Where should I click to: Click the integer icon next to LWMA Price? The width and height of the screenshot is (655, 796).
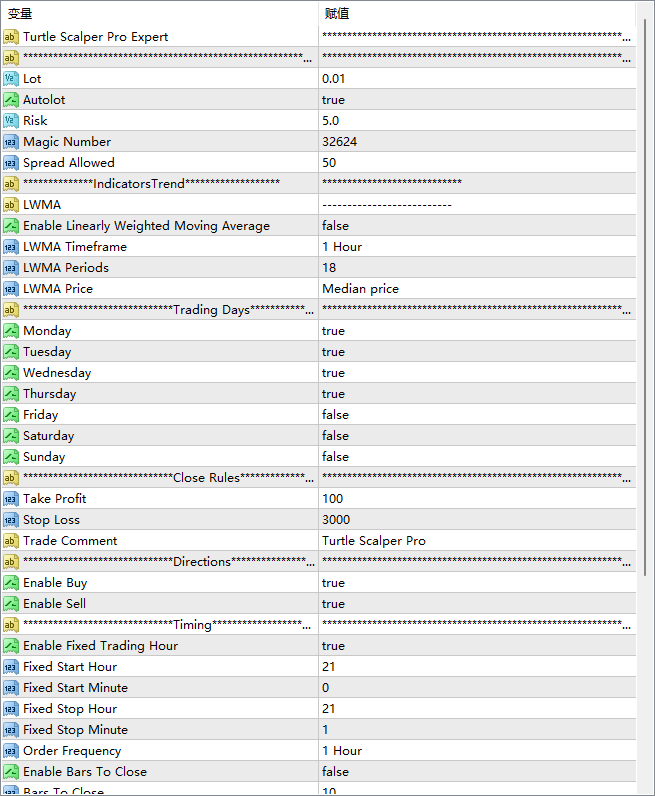[11, 288]
